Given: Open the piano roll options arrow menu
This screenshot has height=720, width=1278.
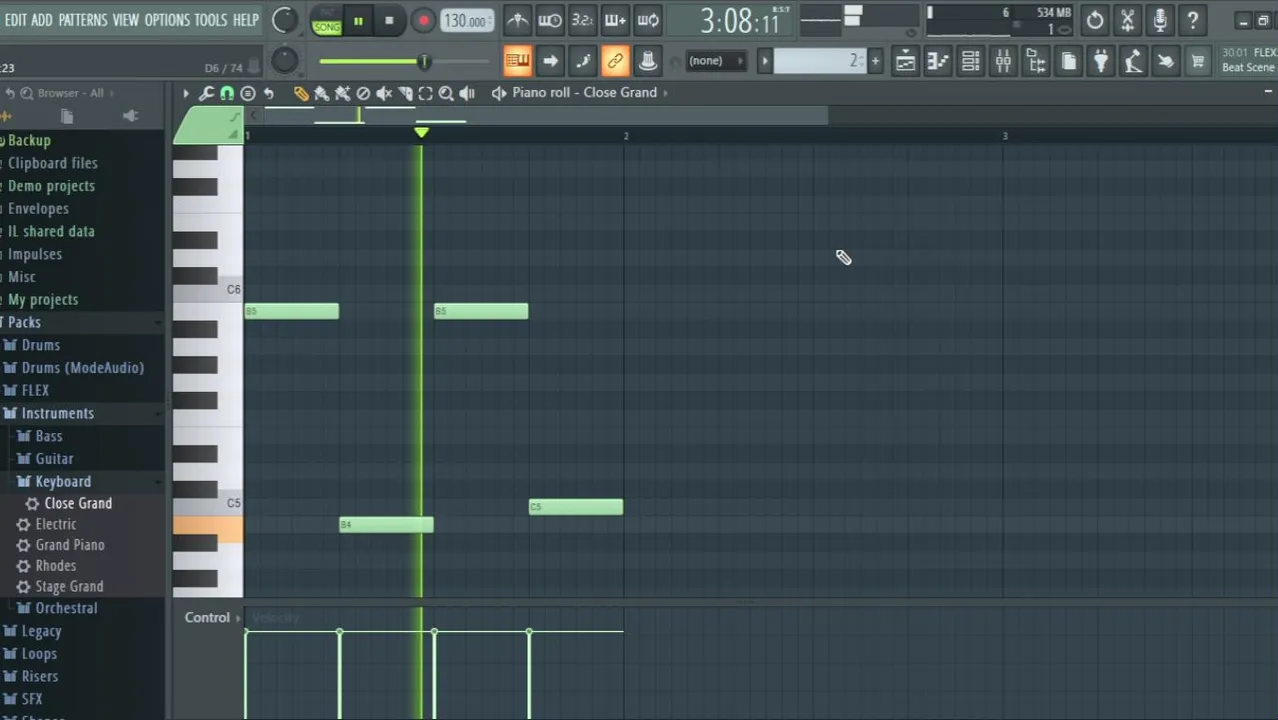Looking at the screenshot, I should point(185,93).
